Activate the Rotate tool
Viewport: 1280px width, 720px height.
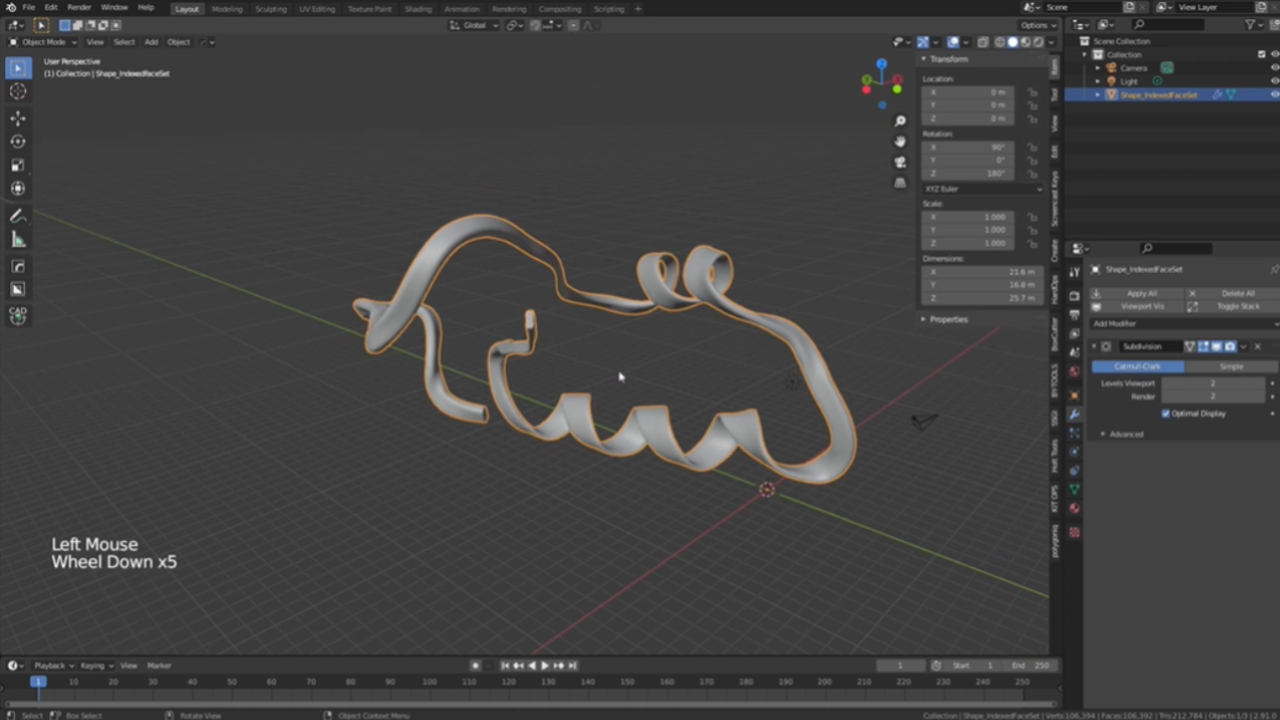[x=18, y=141]
